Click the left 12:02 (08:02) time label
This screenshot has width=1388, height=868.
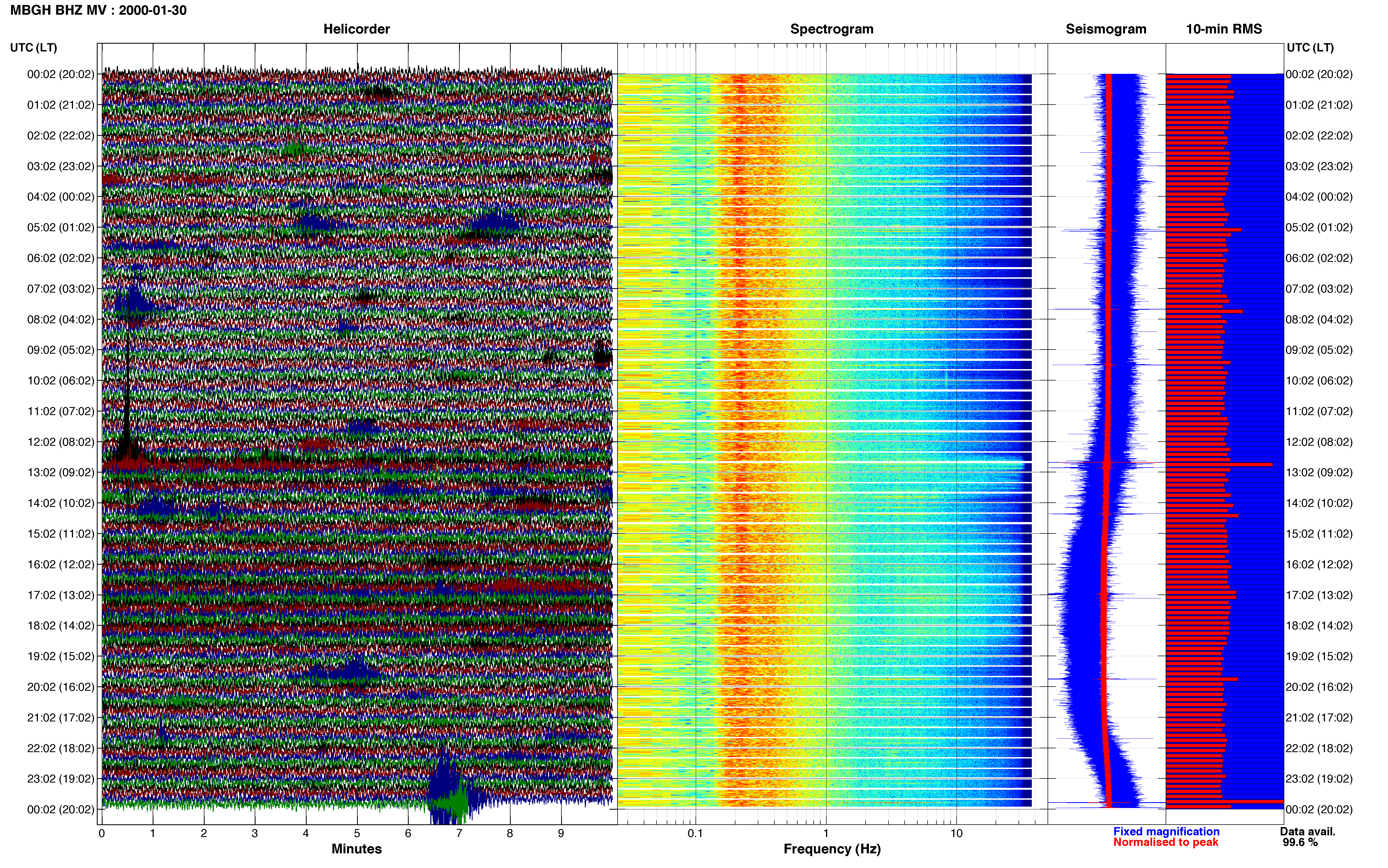(x=60, y=442)
